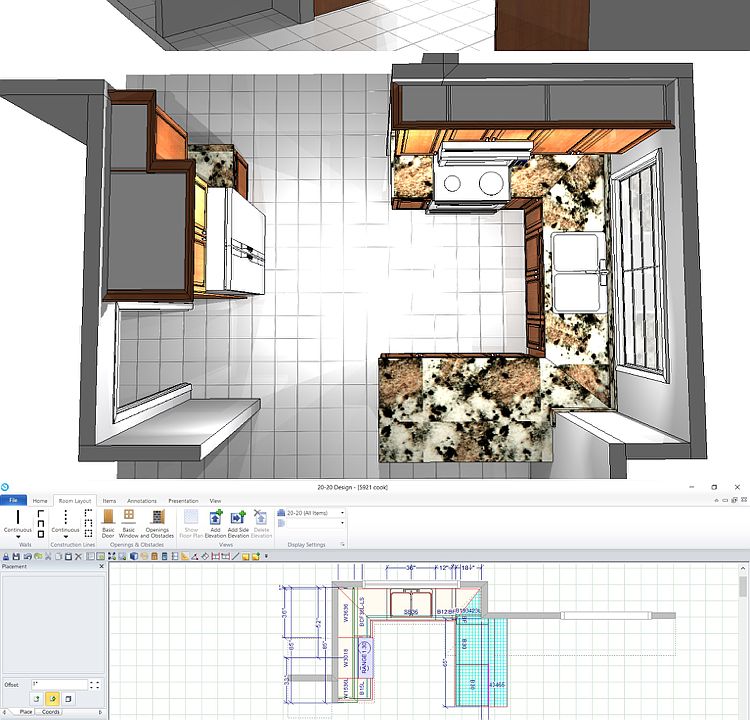The image size is (750, 720).
Task: Expand the Continuous construction lines dropdown arrow
Action: tap(65, 537)
